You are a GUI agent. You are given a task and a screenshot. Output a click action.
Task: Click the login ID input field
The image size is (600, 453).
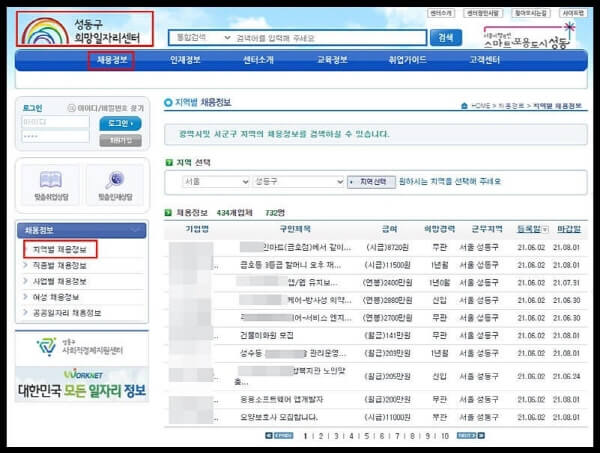(55, 122)
